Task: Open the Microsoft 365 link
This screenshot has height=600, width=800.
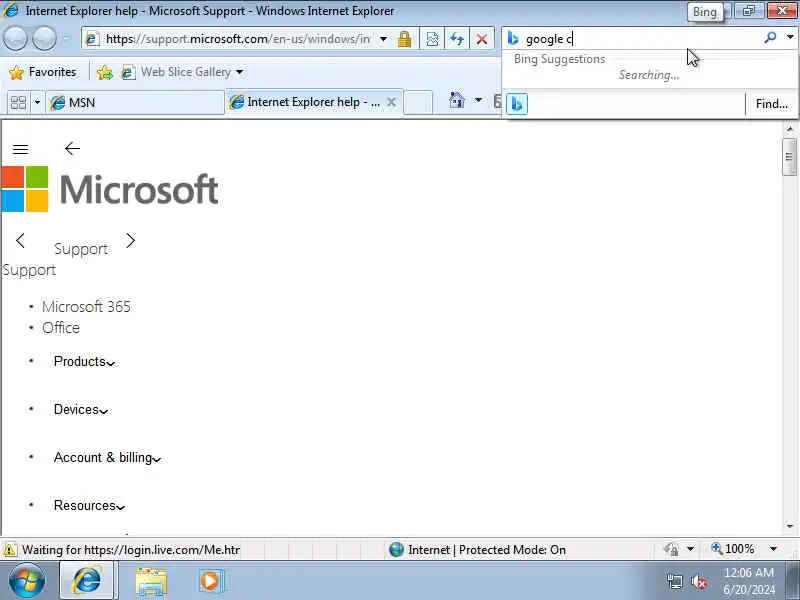Action: coord(86,307)
